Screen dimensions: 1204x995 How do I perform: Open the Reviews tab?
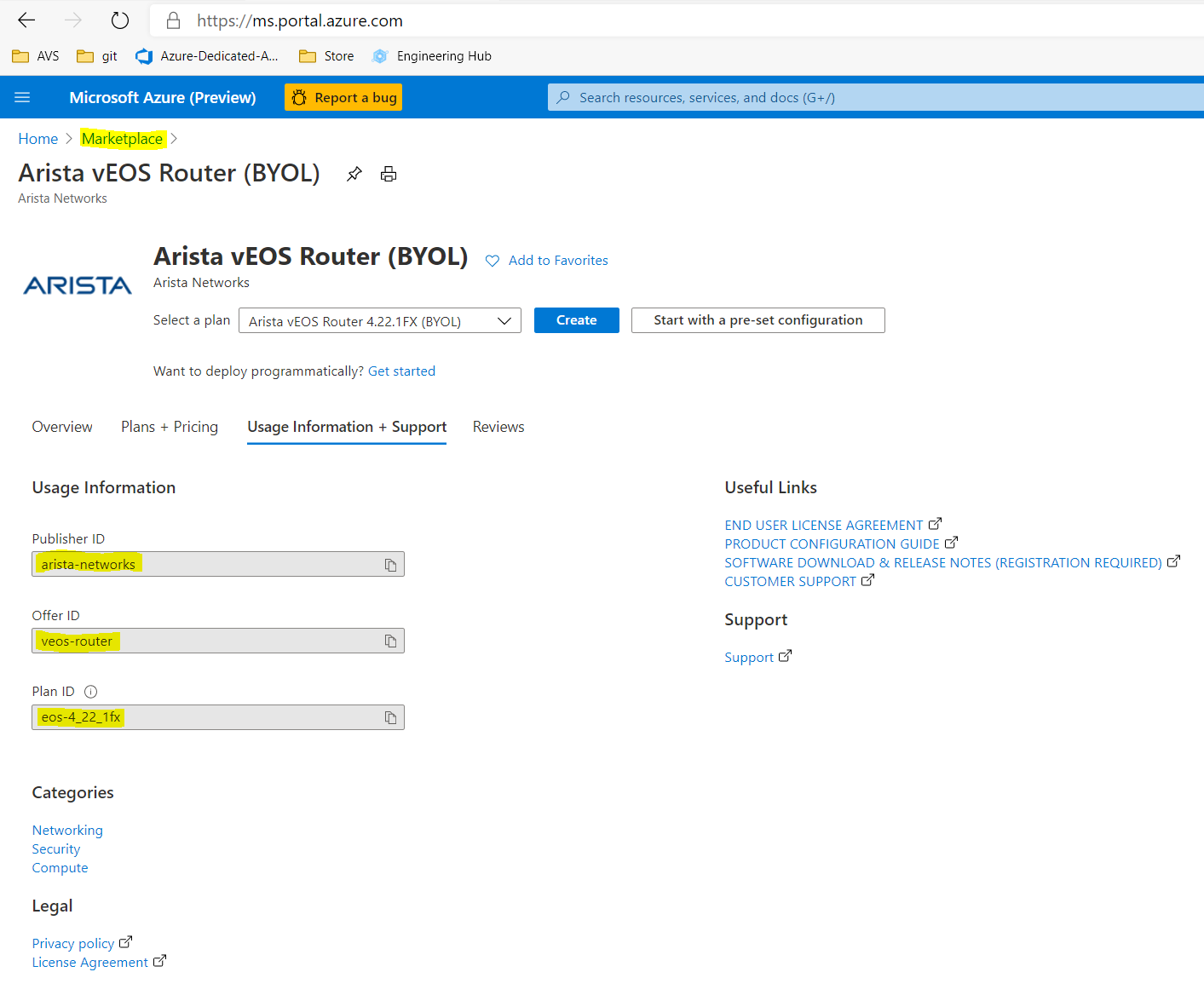498,427
